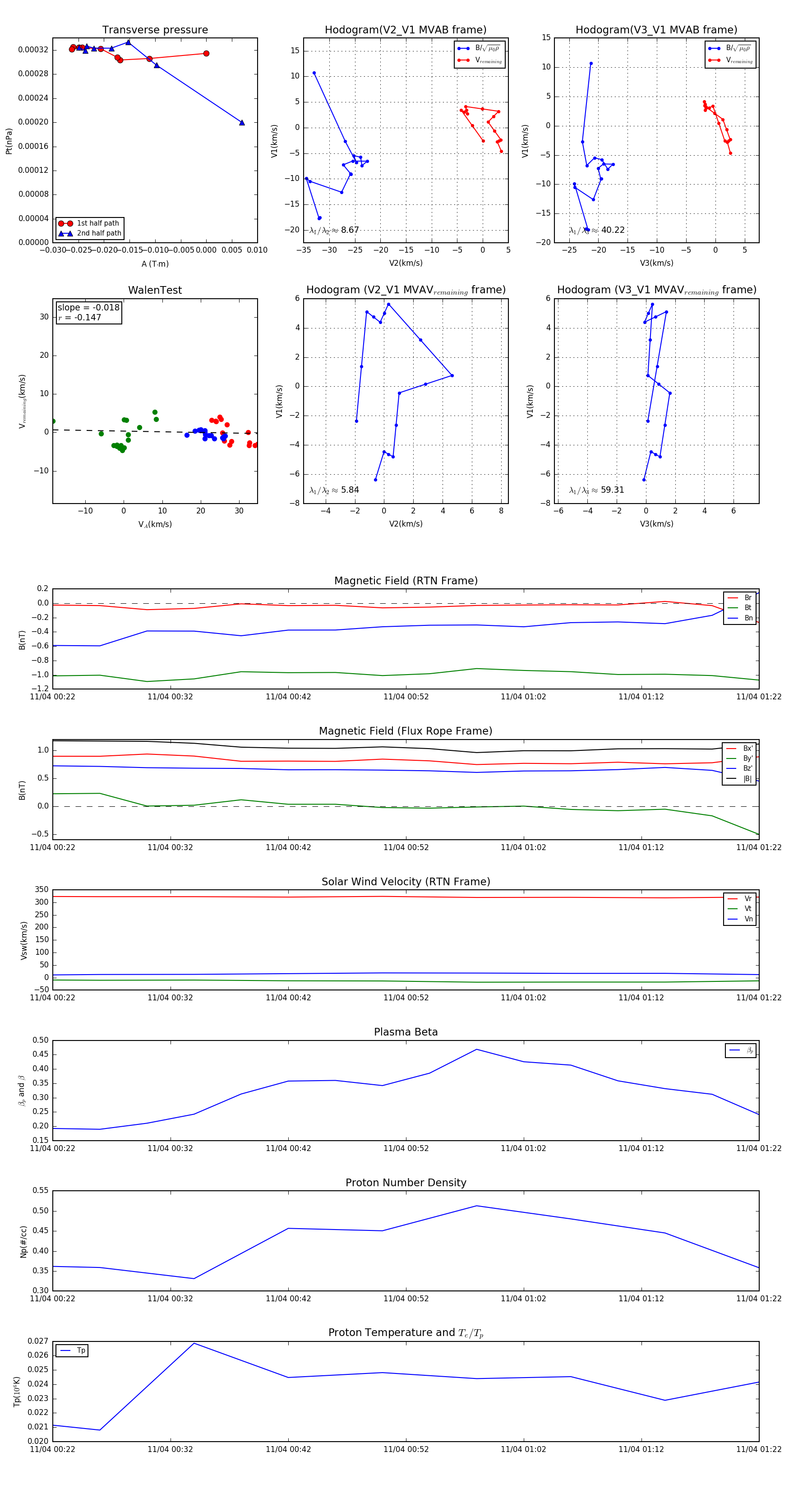This screenshot has width=812, height=1489.
Task: Click the plasma beta legend entry
Action: 741,1050
